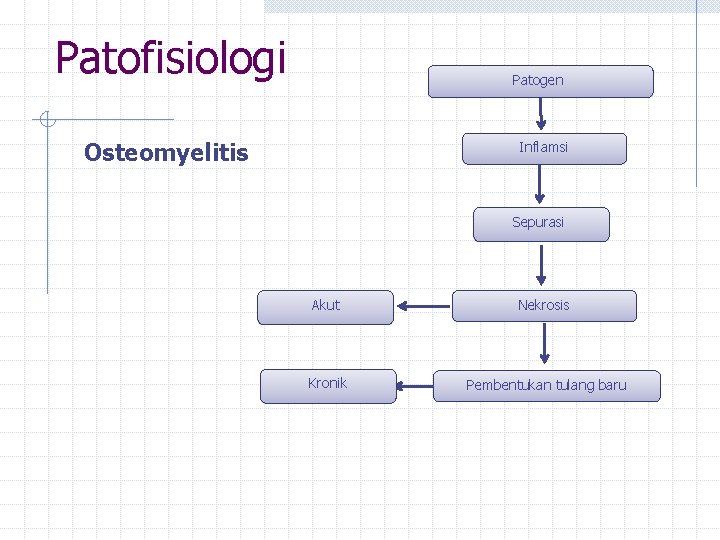Image resolution: width=720 pixels, height=540 pixels.
Task: Select the arrow from Inflamsi to Sepurasi
Action: click(540, 184)
